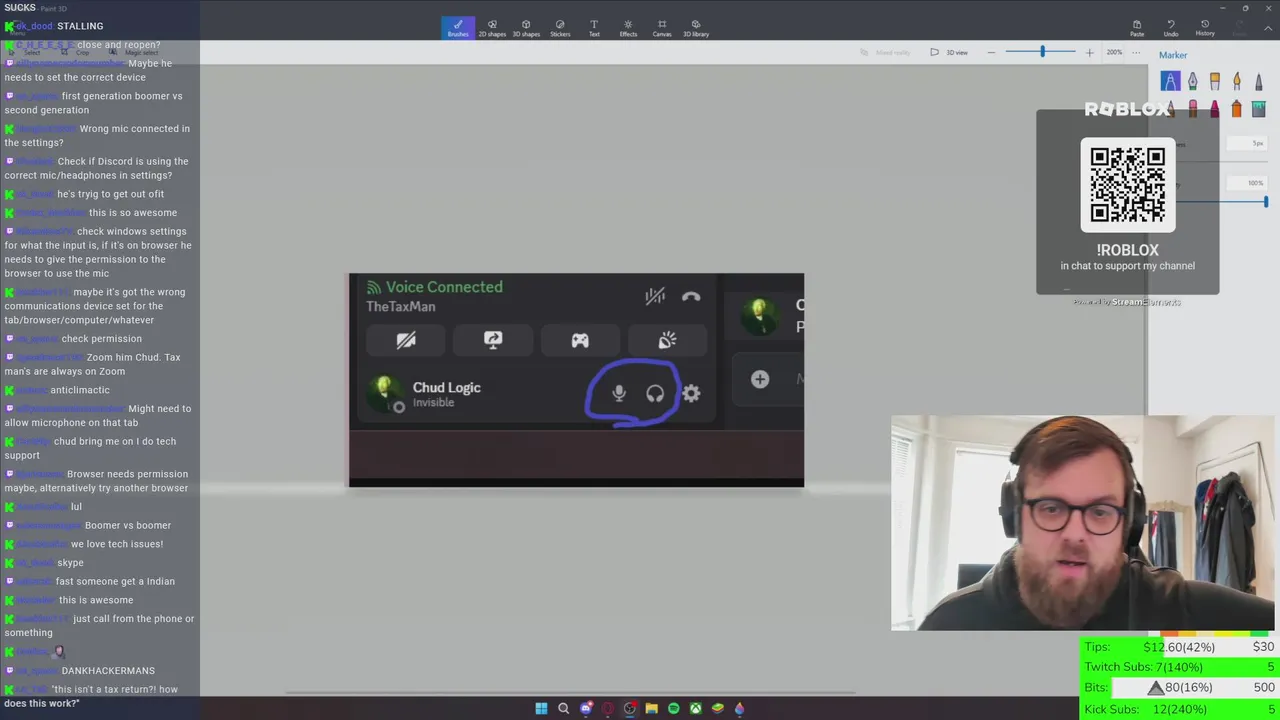Screen dimensions: 1280x720
Task: Click the 100% opacity field
Action: (1248, 183)
